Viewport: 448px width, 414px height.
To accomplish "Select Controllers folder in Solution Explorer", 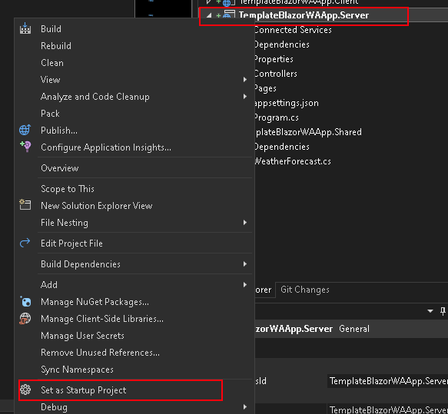I will click(275, 74).
